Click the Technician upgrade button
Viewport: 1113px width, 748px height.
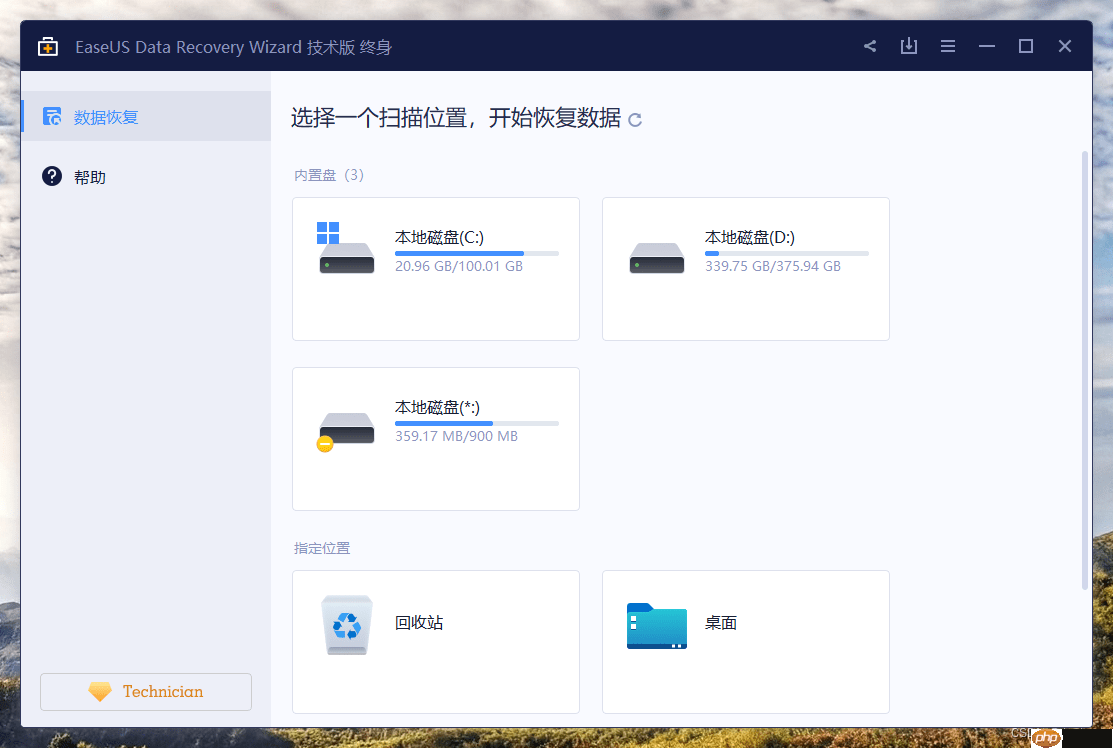point(145,691)
